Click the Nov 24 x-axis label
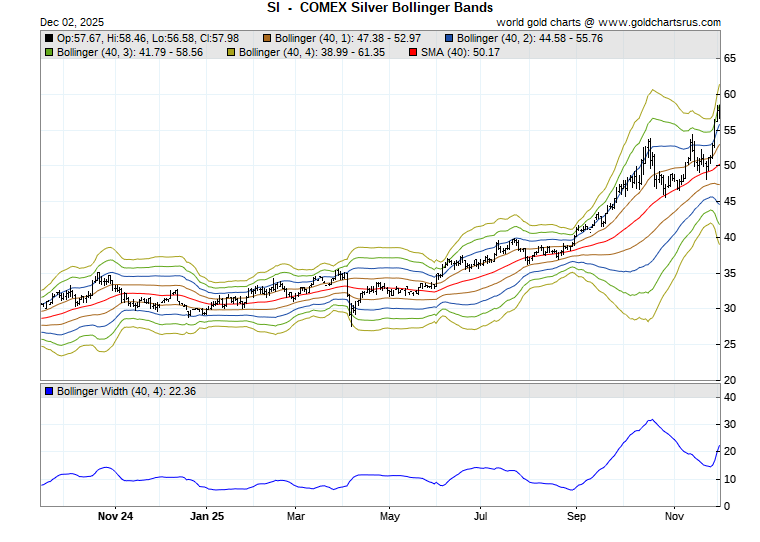Image resolution: width=760 pixels, height=542 pixels. tap(116, 517)
